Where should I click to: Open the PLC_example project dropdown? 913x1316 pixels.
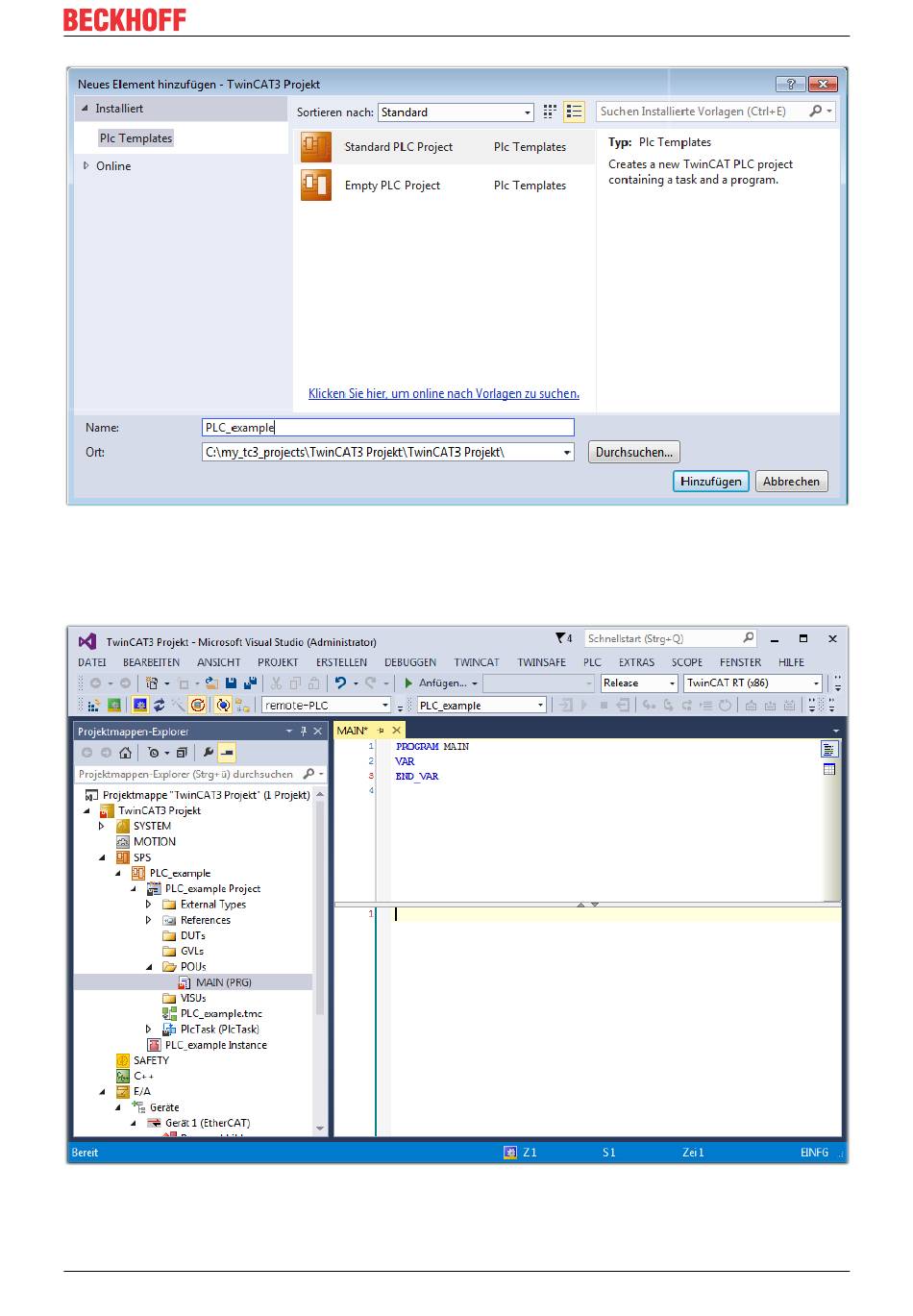(x=481, y=706)
